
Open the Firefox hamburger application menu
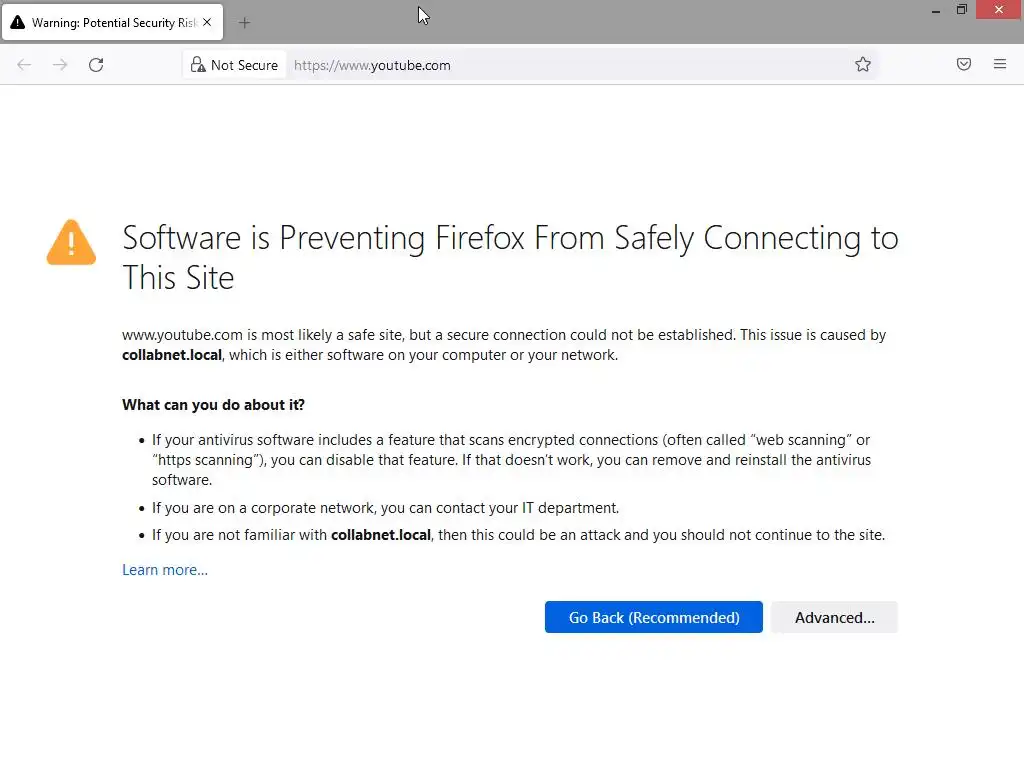tap(1000, 65)
